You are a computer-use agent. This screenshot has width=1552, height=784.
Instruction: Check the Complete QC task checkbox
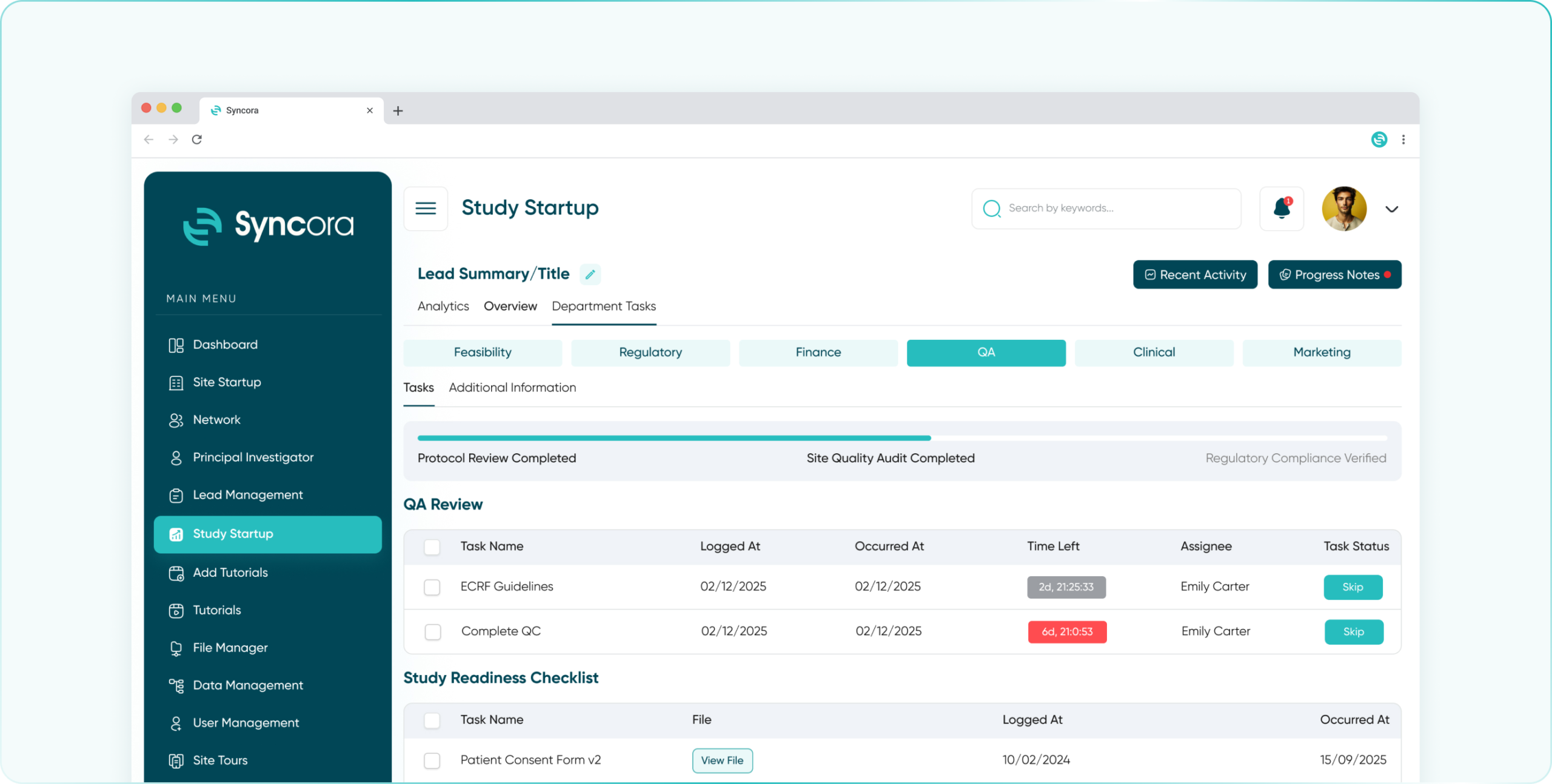[x=433, y=632]
